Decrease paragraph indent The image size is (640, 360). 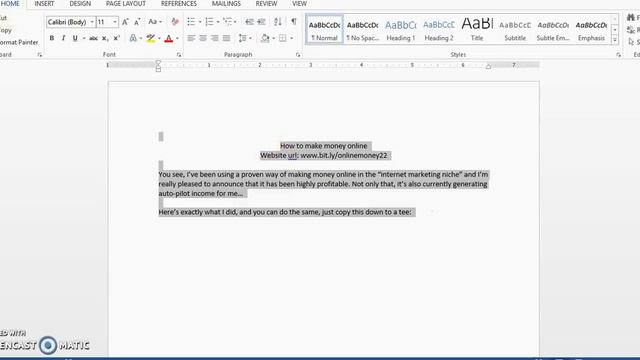click(249, 22)
